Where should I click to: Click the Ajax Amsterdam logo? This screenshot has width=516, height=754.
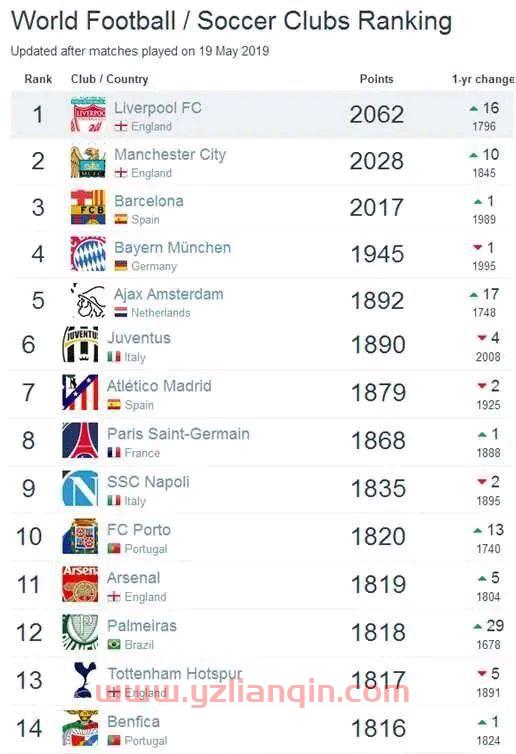[88, 300]
